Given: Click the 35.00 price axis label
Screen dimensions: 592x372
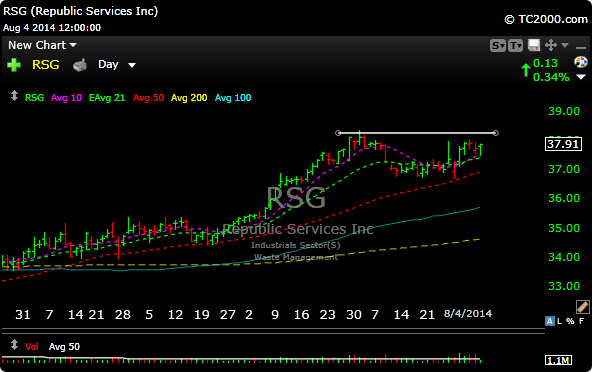Looking at the screenshot, I should 564,228.
